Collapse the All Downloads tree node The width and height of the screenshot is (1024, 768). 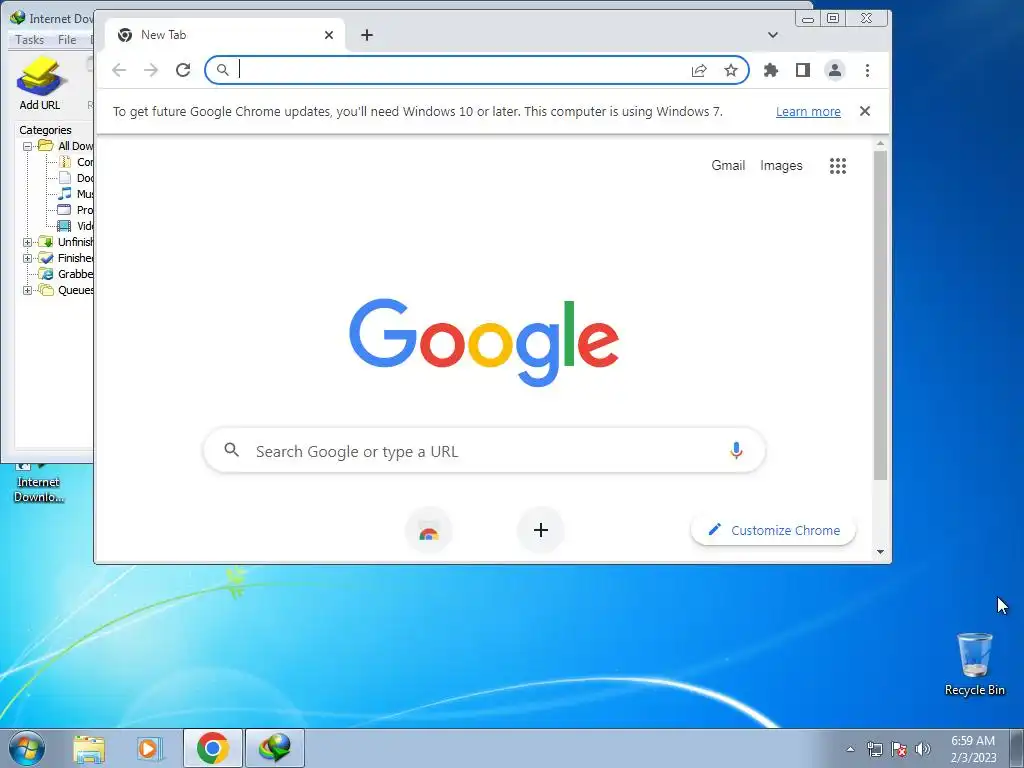coord(27,146)
